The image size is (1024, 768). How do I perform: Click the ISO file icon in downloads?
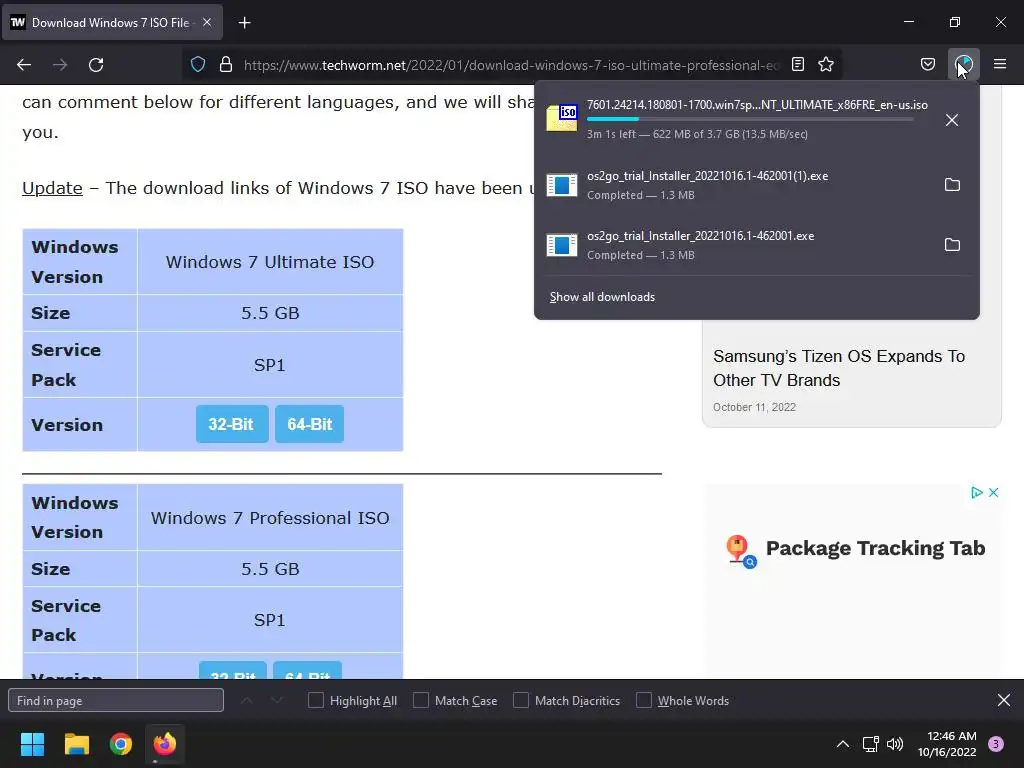point(562,118)
